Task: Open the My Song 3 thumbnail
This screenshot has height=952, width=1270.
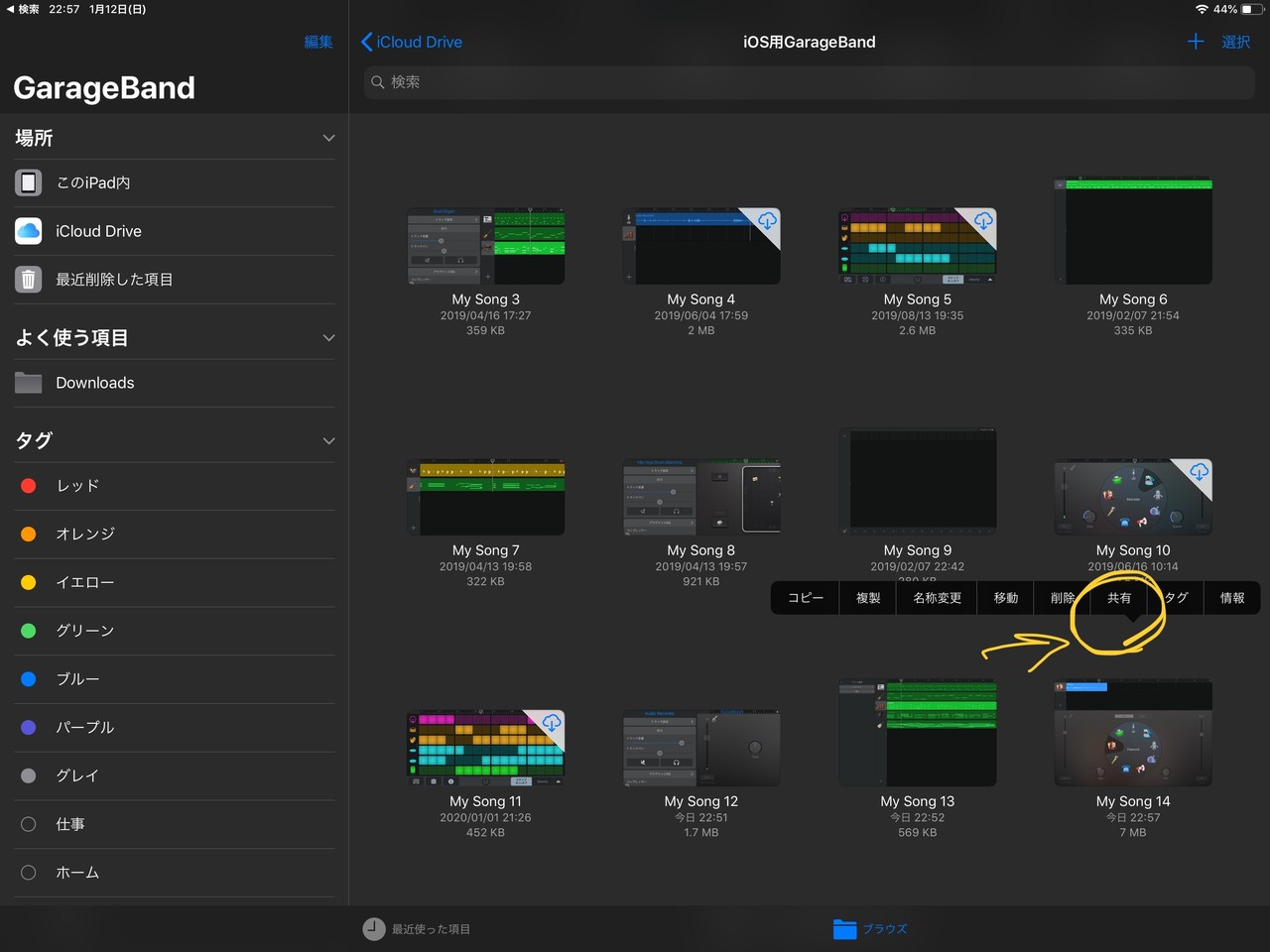Action: coord(486,246)
